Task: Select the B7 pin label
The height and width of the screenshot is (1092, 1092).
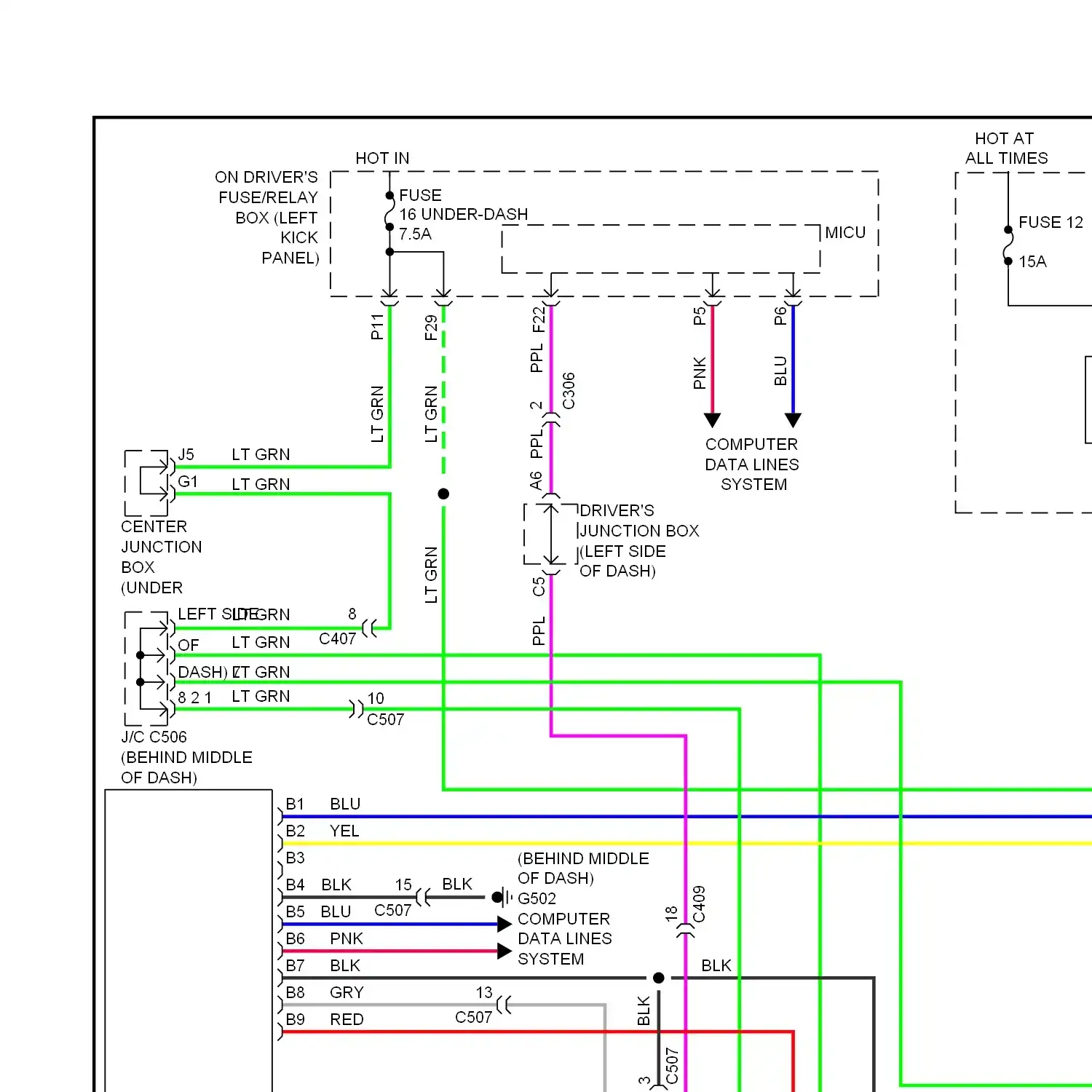Action: (x=295, y=965)
